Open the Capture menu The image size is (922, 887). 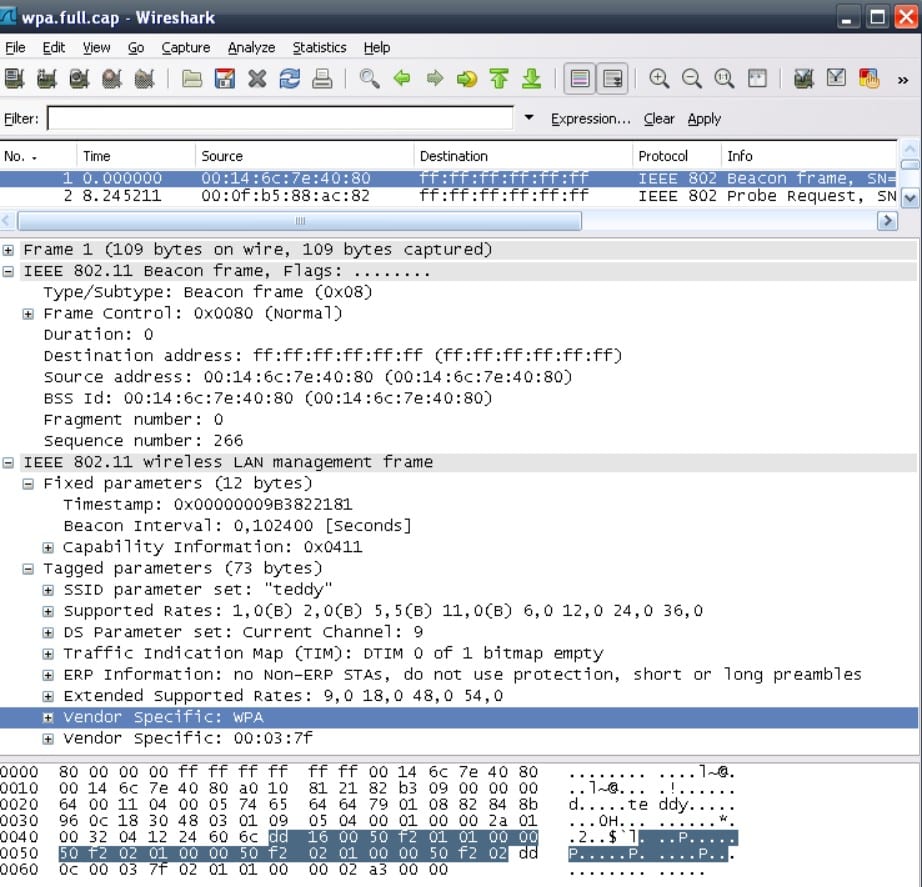tap(186, 48)
